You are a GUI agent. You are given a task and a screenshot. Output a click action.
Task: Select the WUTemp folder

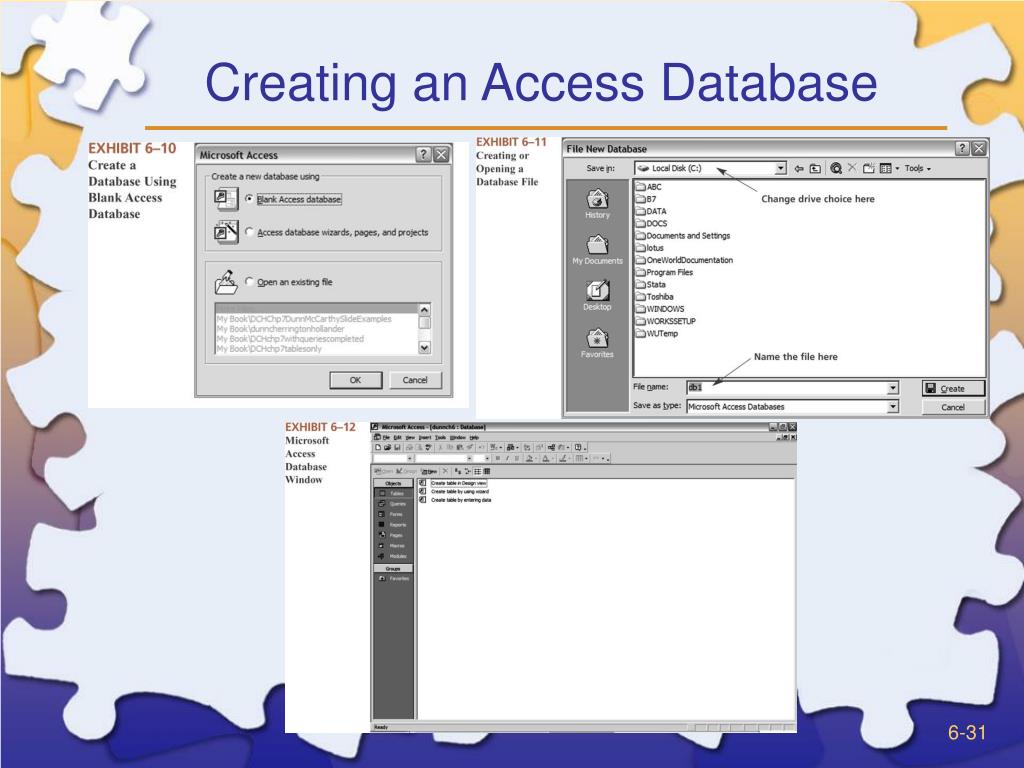point(657,333)
